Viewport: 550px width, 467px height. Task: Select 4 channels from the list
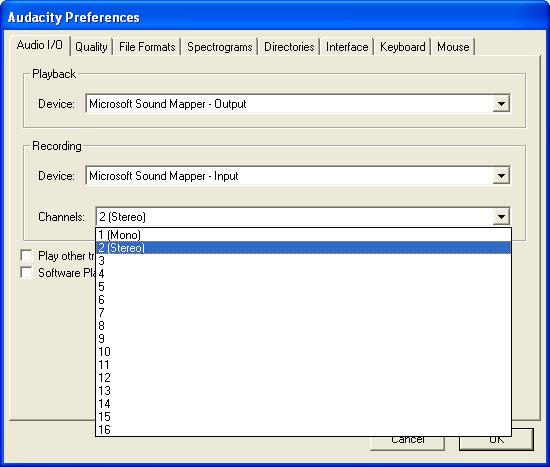point(303,274)
